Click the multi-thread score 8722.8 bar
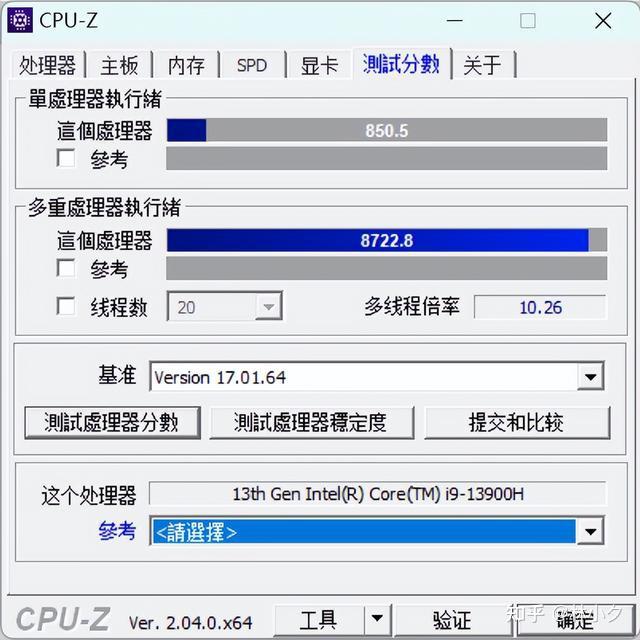 click(387, 240)
